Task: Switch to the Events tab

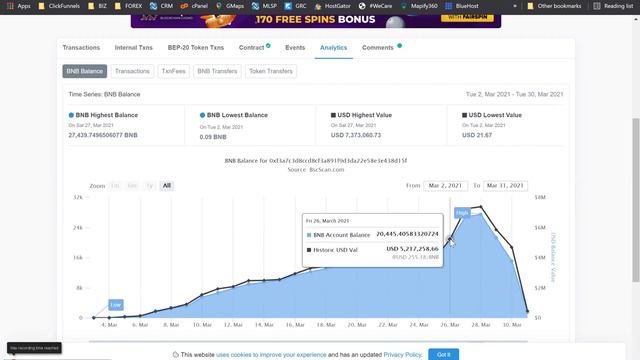Action: [x=295, y=48]
